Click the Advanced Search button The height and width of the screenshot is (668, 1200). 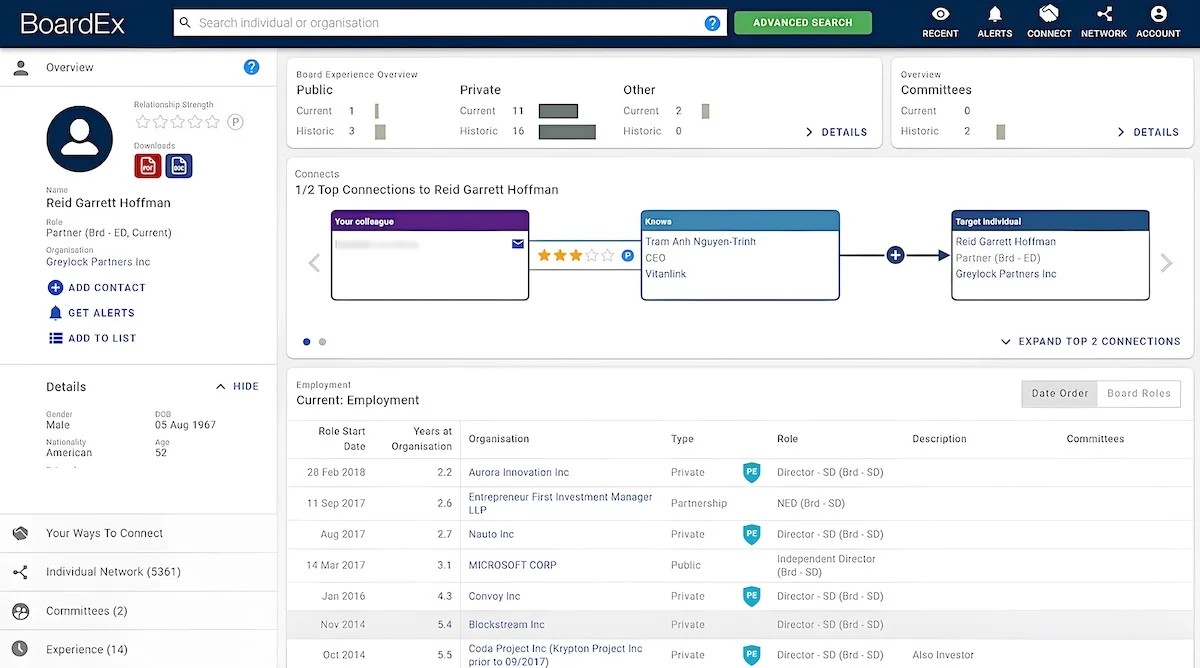(803, 23)
